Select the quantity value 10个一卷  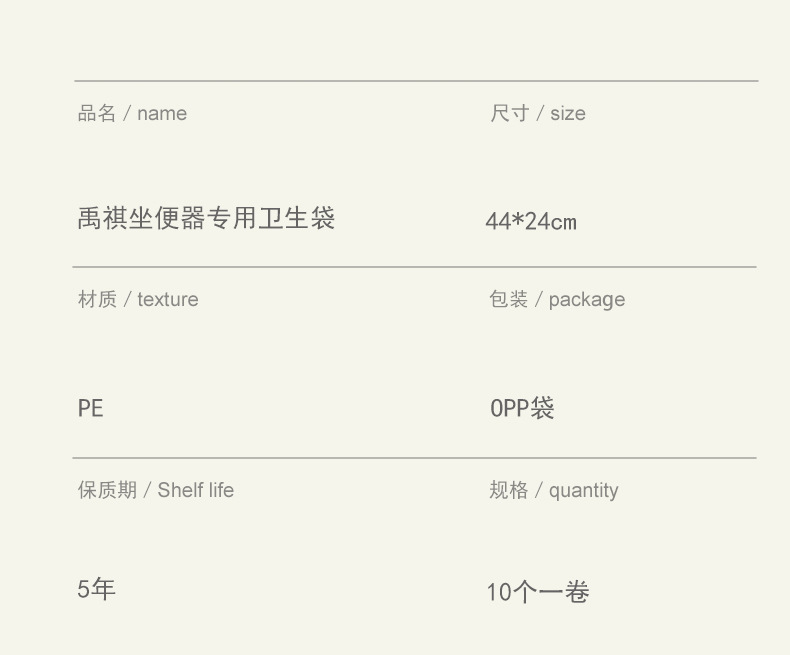(x=538, y=592)
